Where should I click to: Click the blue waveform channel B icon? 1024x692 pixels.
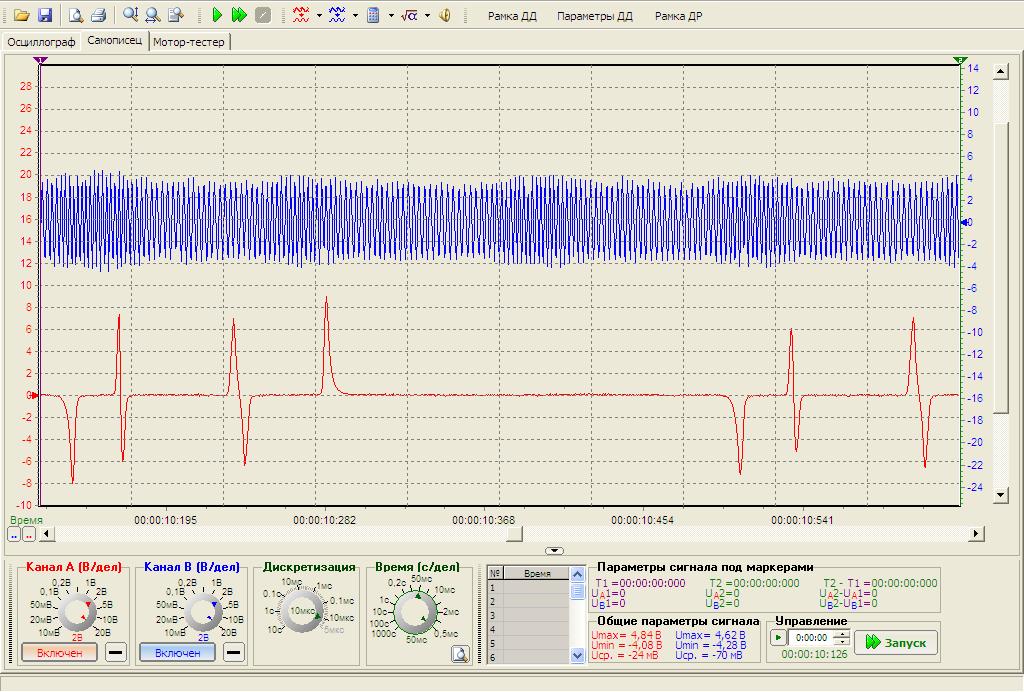pos(337,15)
